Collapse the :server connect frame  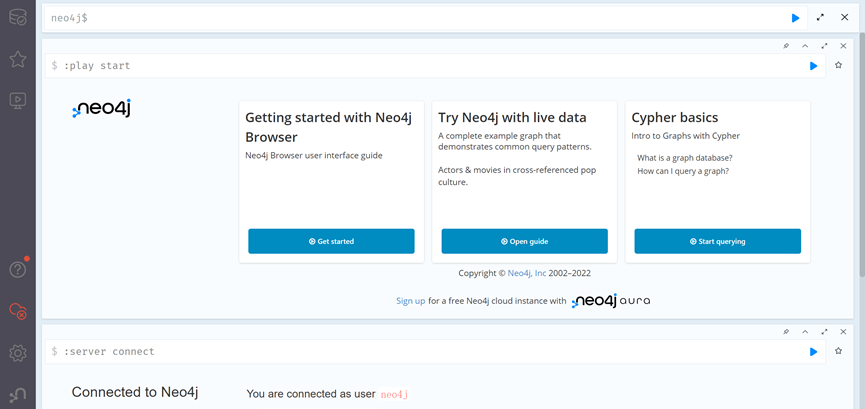805,332
